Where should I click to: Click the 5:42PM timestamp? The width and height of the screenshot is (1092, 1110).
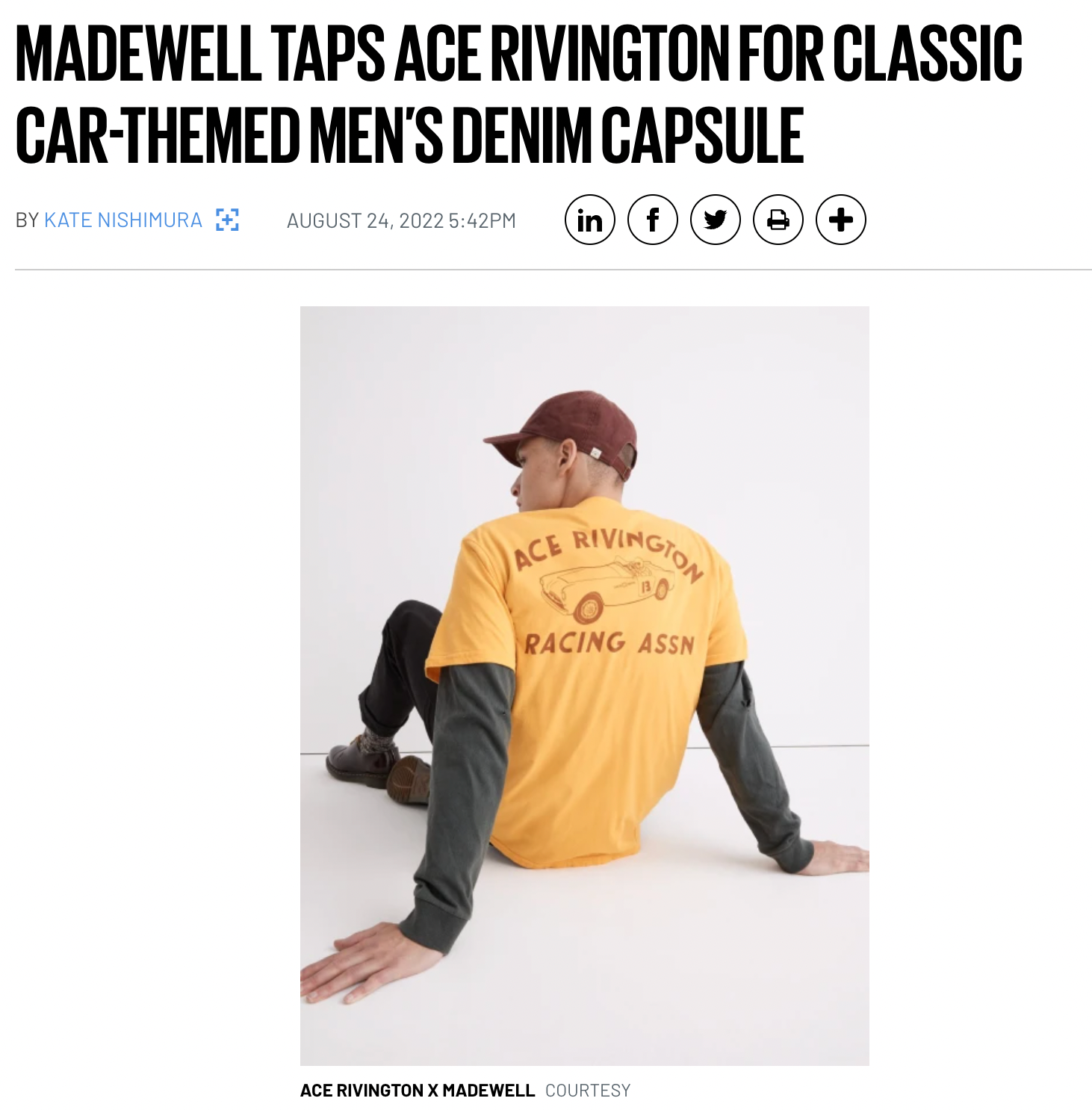click(x=483, y=221)
